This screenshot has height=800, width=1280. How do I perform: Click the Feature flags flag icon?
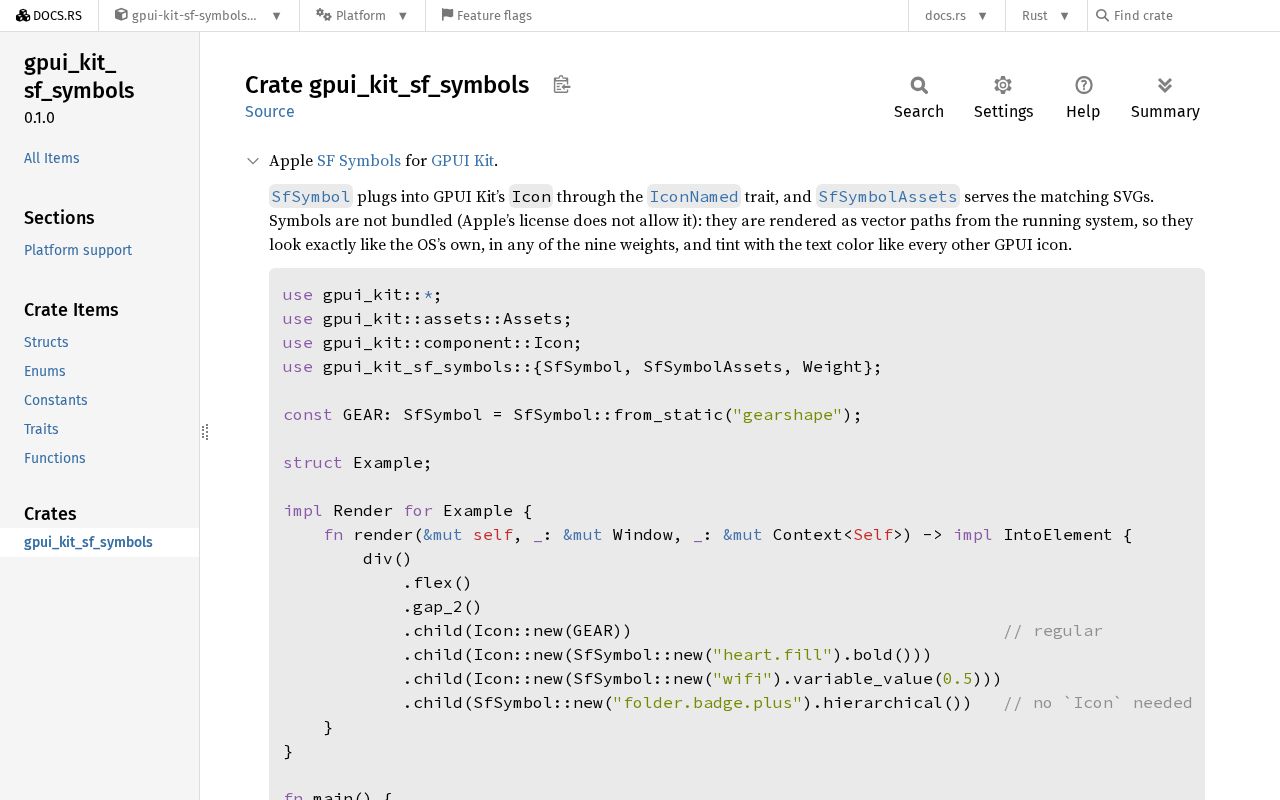(447, 16)
